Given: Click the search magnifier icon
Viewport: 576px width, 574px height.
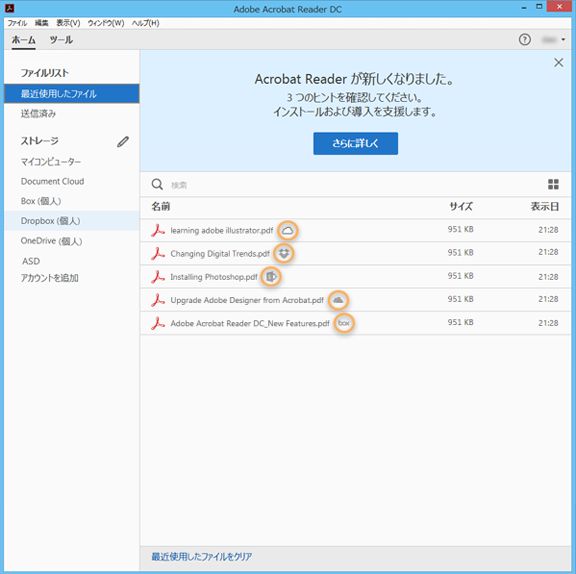Looking at the screenshot, I should click(157, 184).
